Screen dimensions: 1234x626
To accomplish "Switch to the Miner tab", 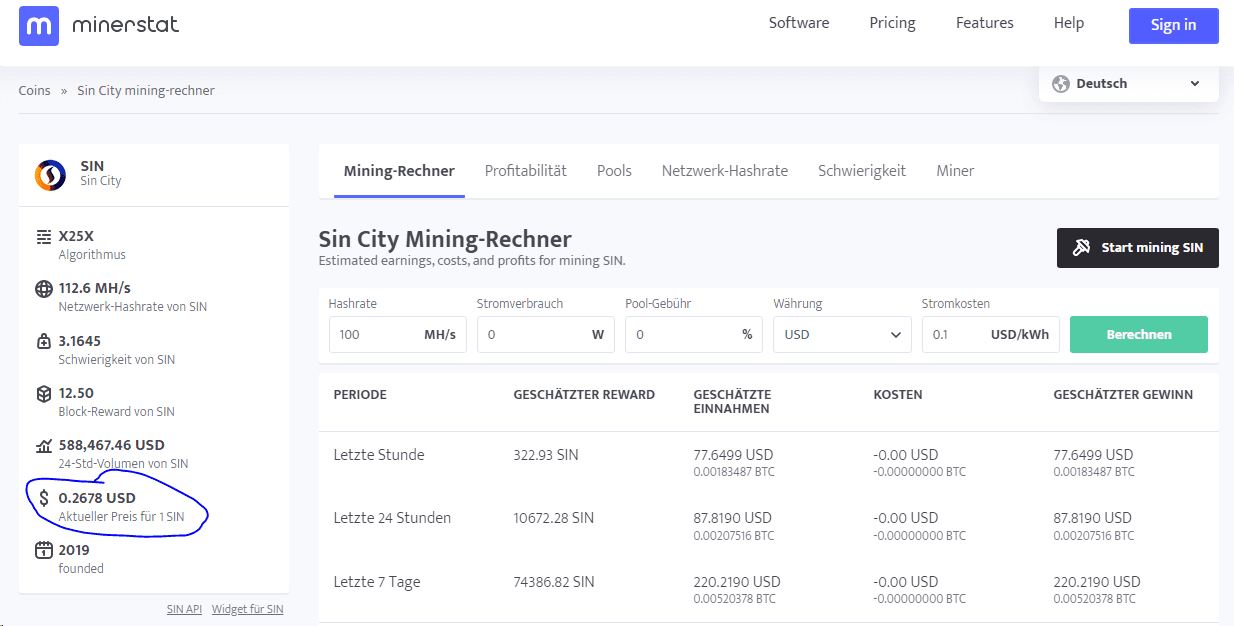I will pyautogui.click(x=955, y=171).
